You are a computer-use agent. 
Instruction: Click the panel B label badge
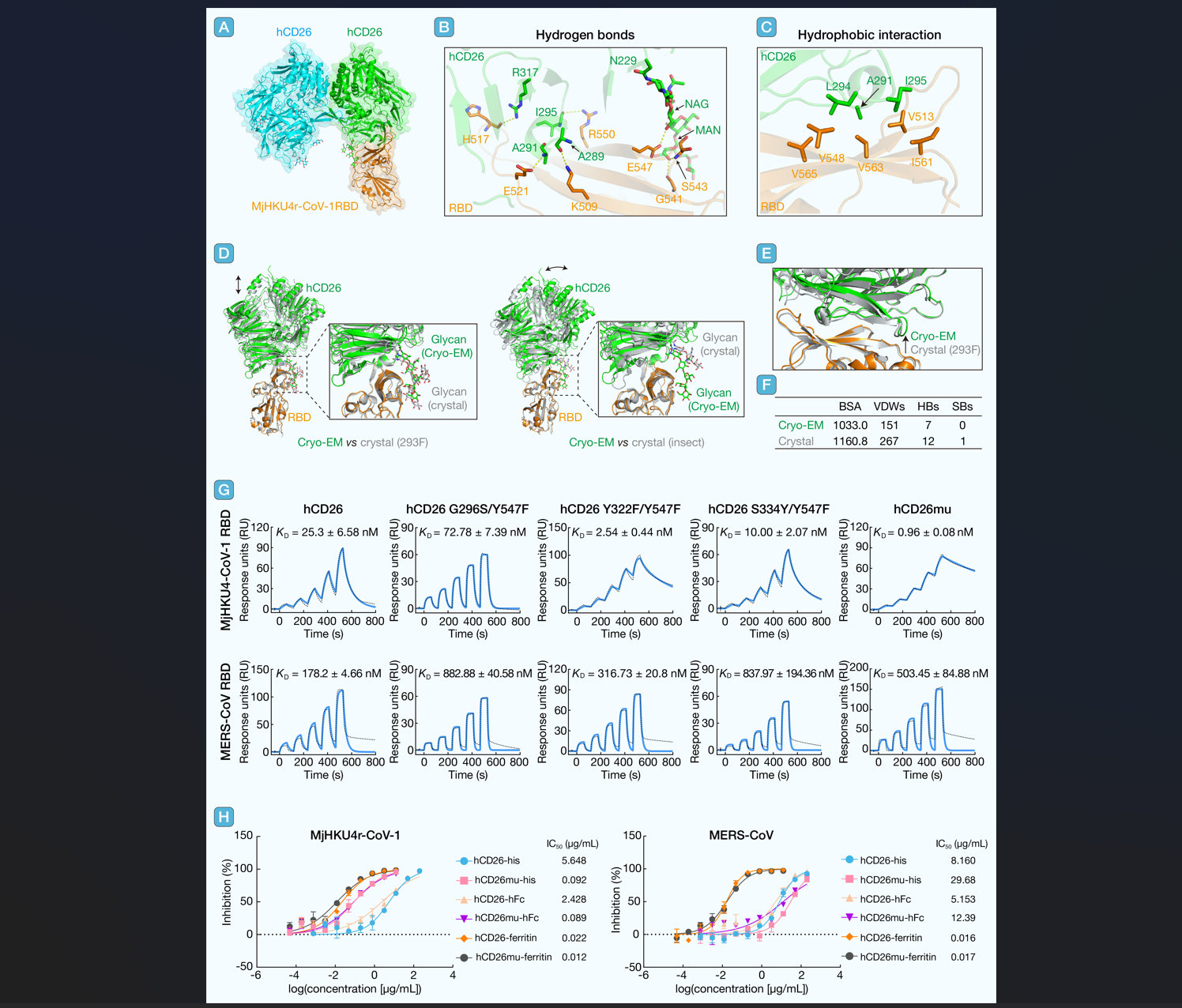pyautogui.click(x=444, y=28)
